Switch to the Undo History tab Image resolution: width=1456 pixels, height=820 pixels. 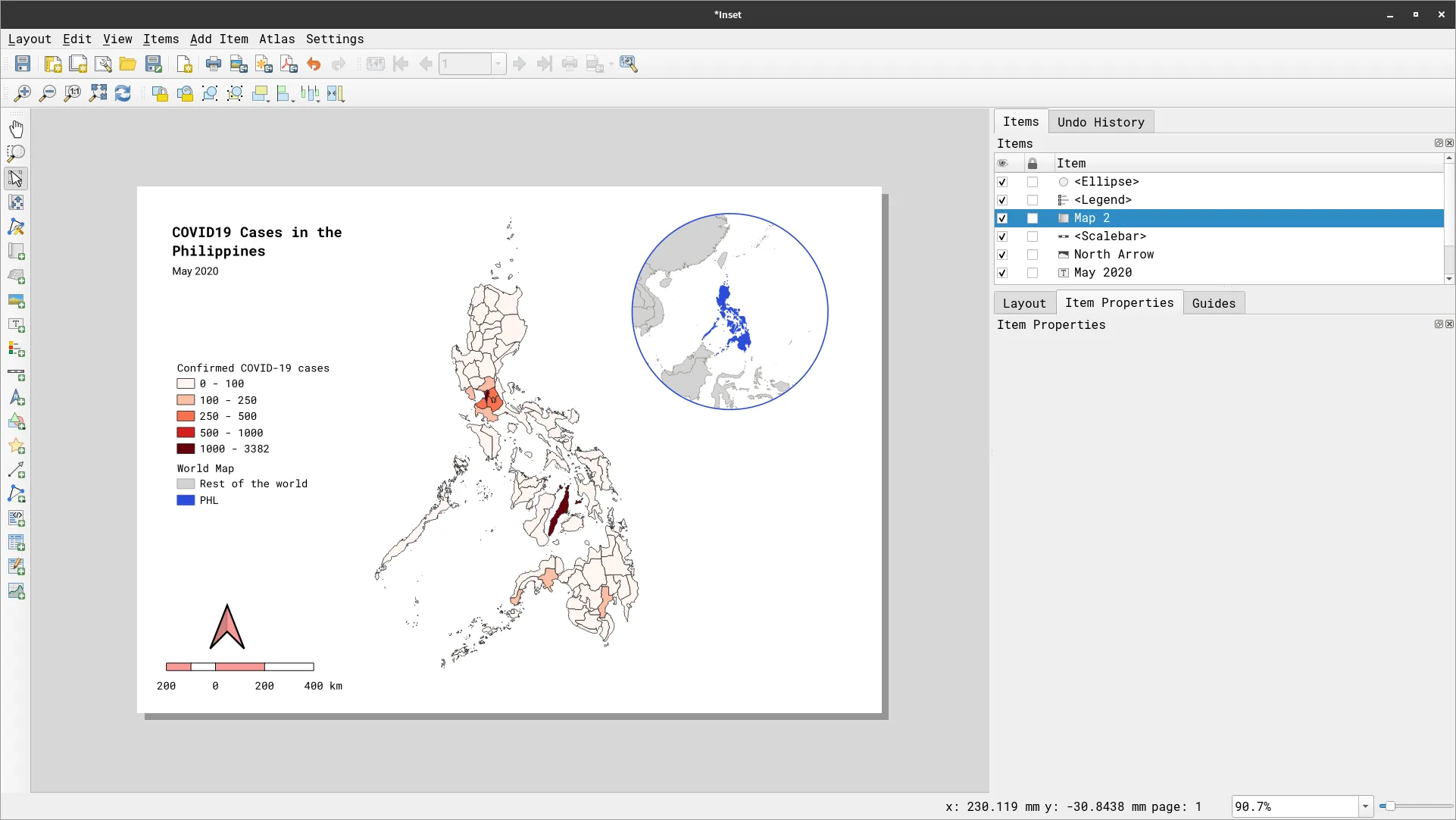1101,121
